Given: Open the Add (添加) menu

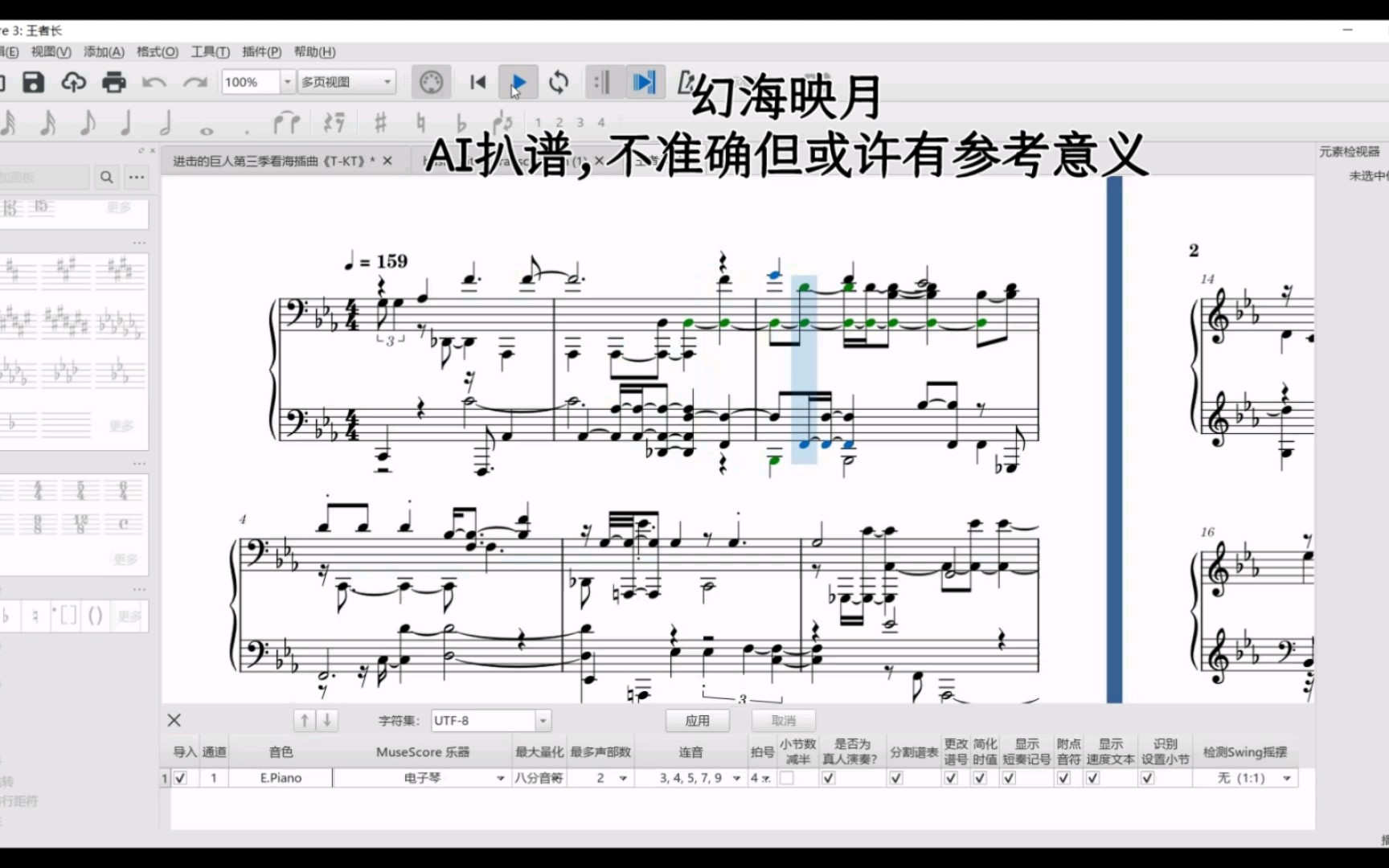Looking at the screenshot, I should 104,51.
